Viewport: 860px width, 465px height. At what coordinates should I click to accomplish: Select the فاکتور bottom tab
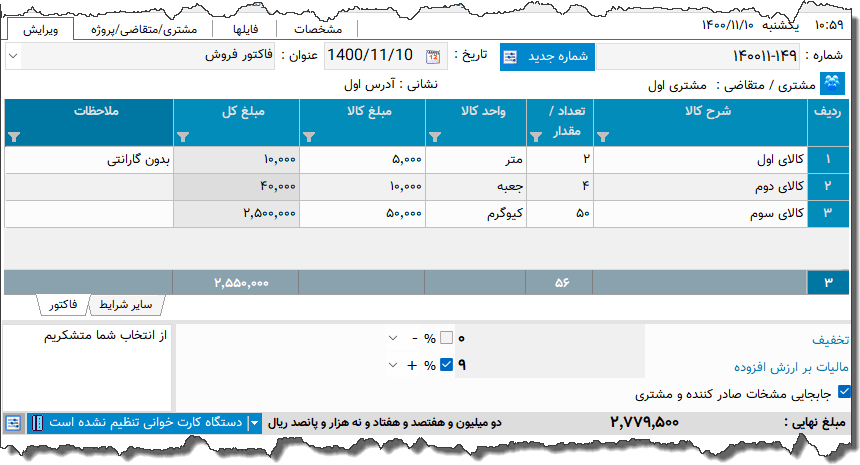(63, 305)
